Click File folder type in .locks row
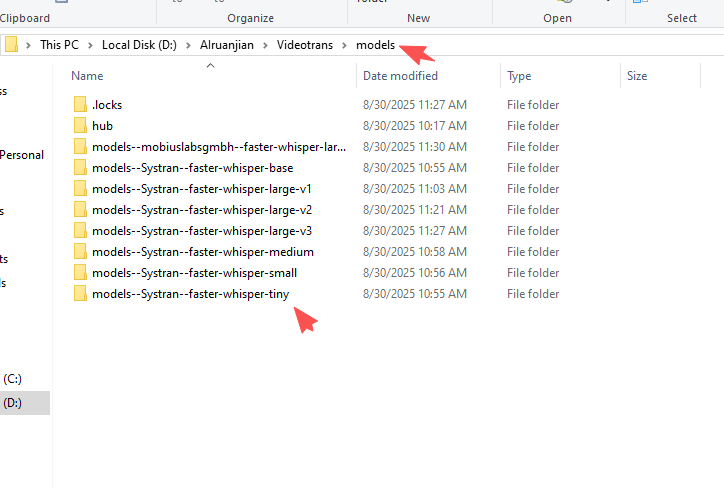Viewport: 724px width, 488px height. click(533, 105)
